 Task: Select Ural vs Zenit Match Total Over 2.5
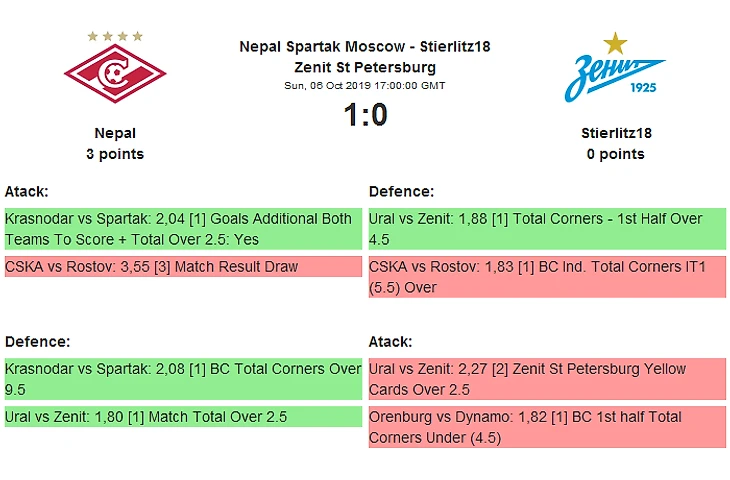click(183, 417)
